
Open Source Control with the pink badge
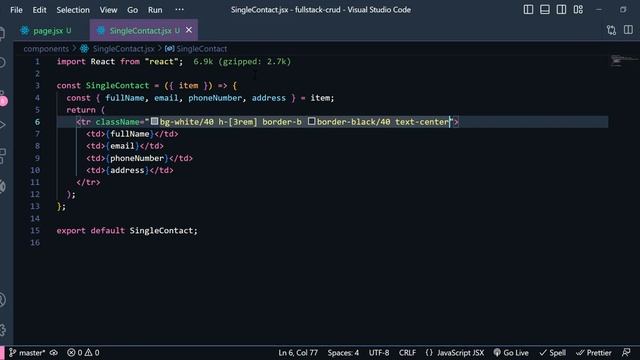pyautogui.click(x=3, y=98)
